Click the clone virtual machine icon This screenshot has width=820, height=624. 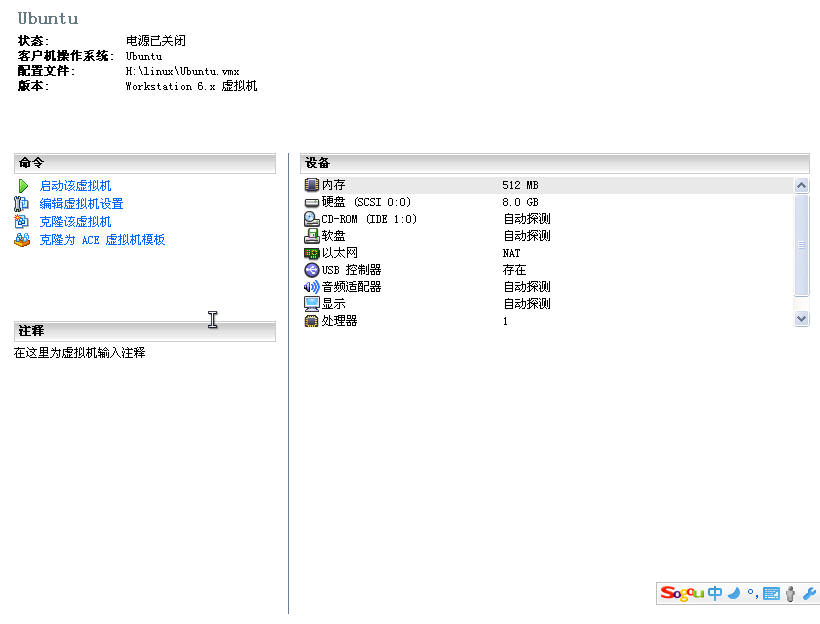click(x=21, y=221)
